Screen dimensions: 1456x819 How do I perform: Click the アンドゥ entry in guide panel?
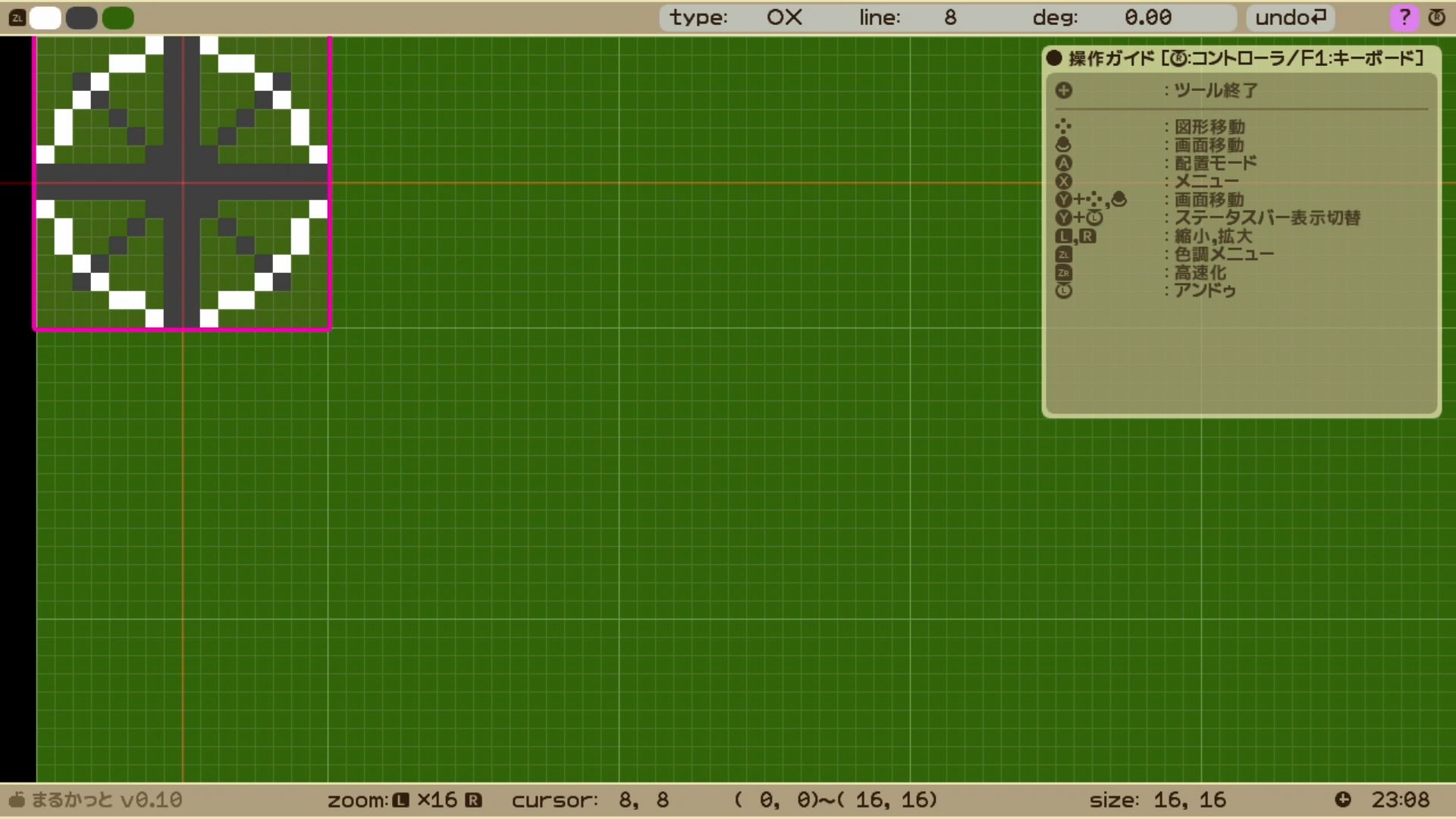tap(1205, 291)
